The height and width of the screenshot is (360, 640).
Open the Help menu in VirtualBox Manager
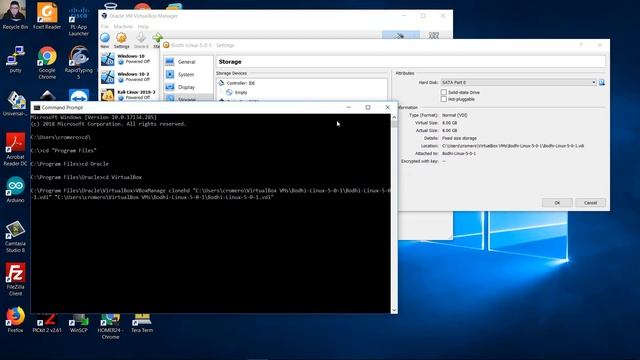click(143, 27)
